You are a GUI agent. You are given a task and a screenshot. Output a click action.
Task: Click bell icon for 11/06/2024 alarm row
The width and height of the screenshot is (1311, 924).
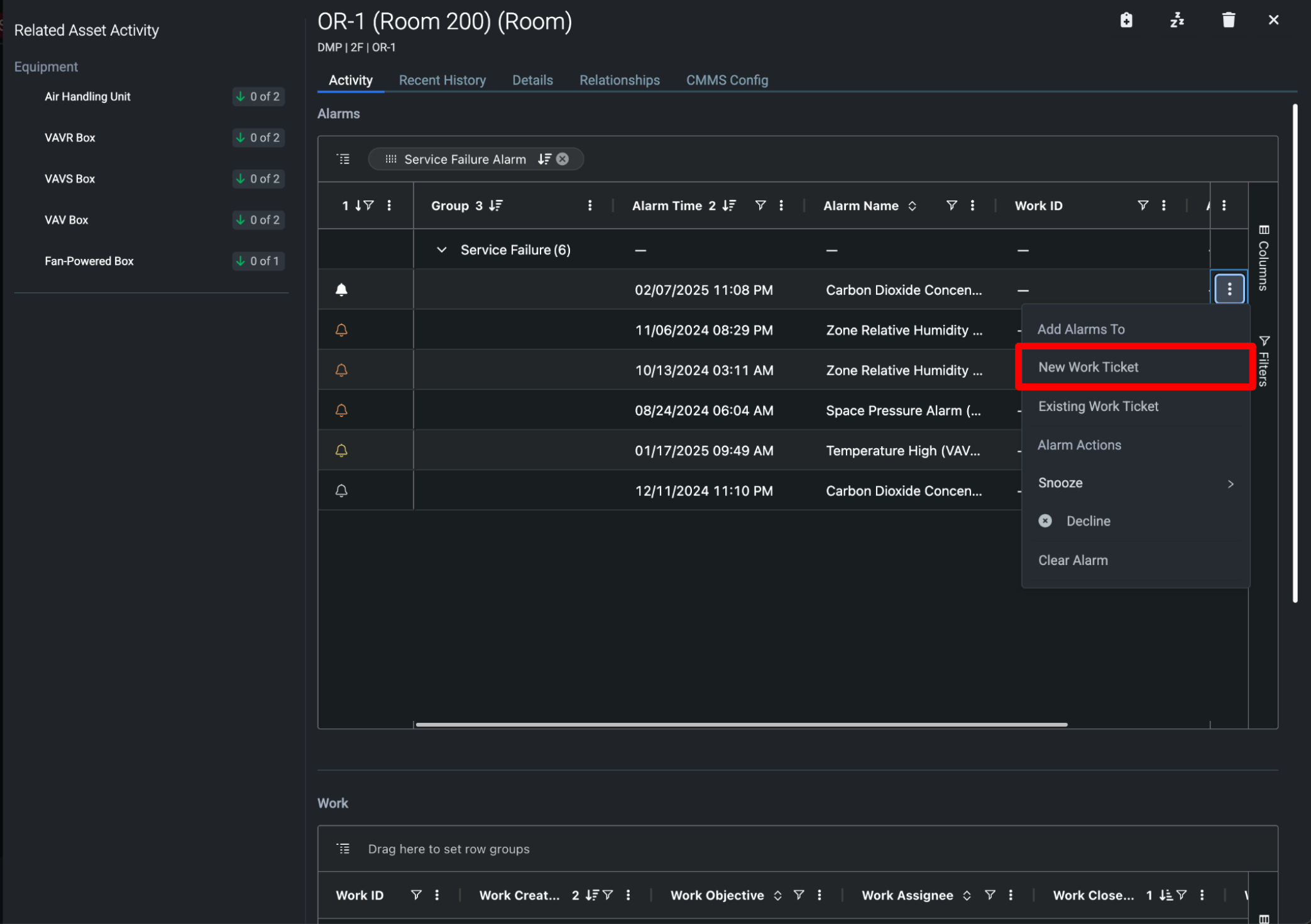pyautogui.click(x=341, y=330)
